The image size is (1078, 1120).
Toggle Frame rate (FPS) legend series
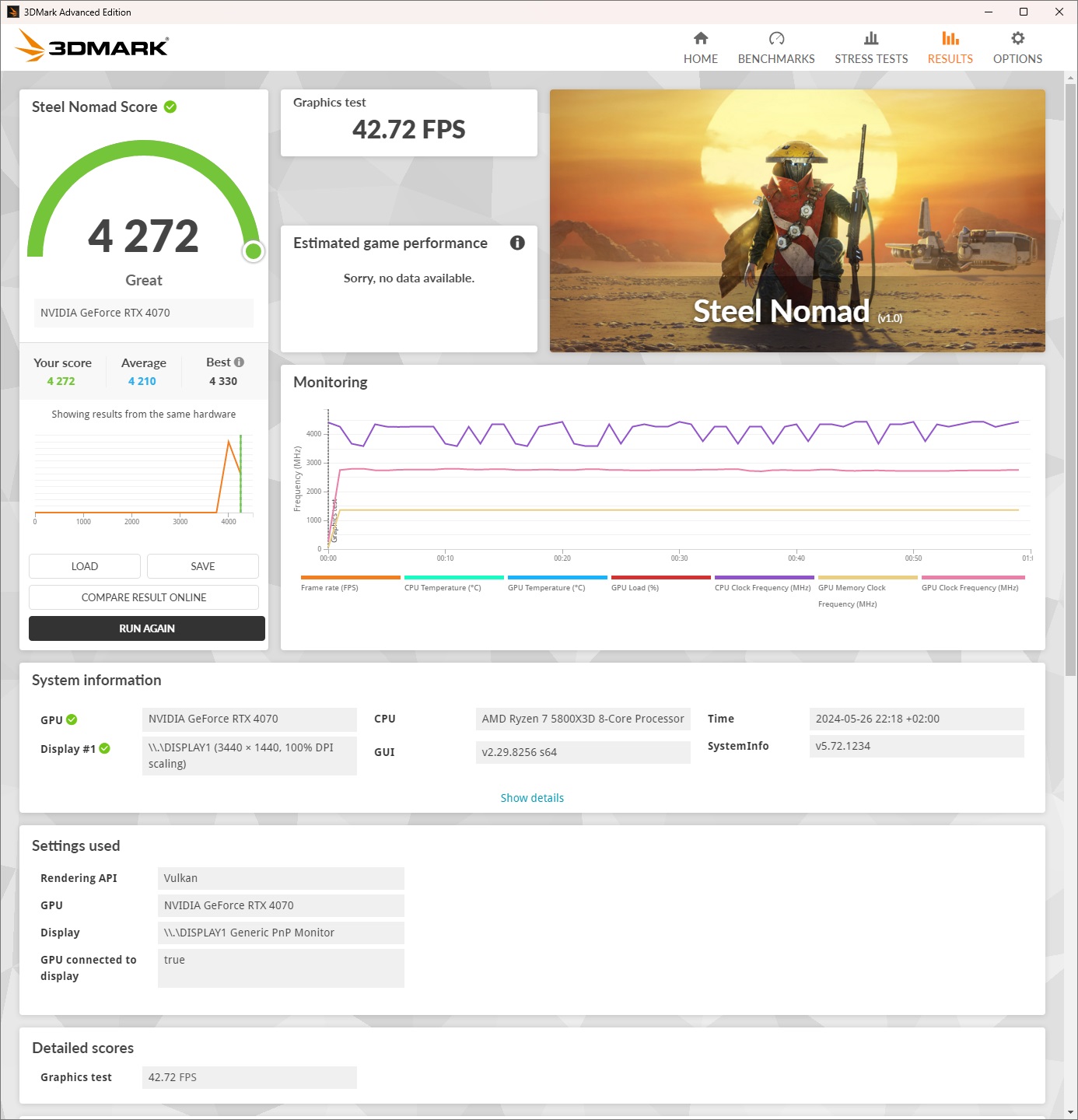350,583
